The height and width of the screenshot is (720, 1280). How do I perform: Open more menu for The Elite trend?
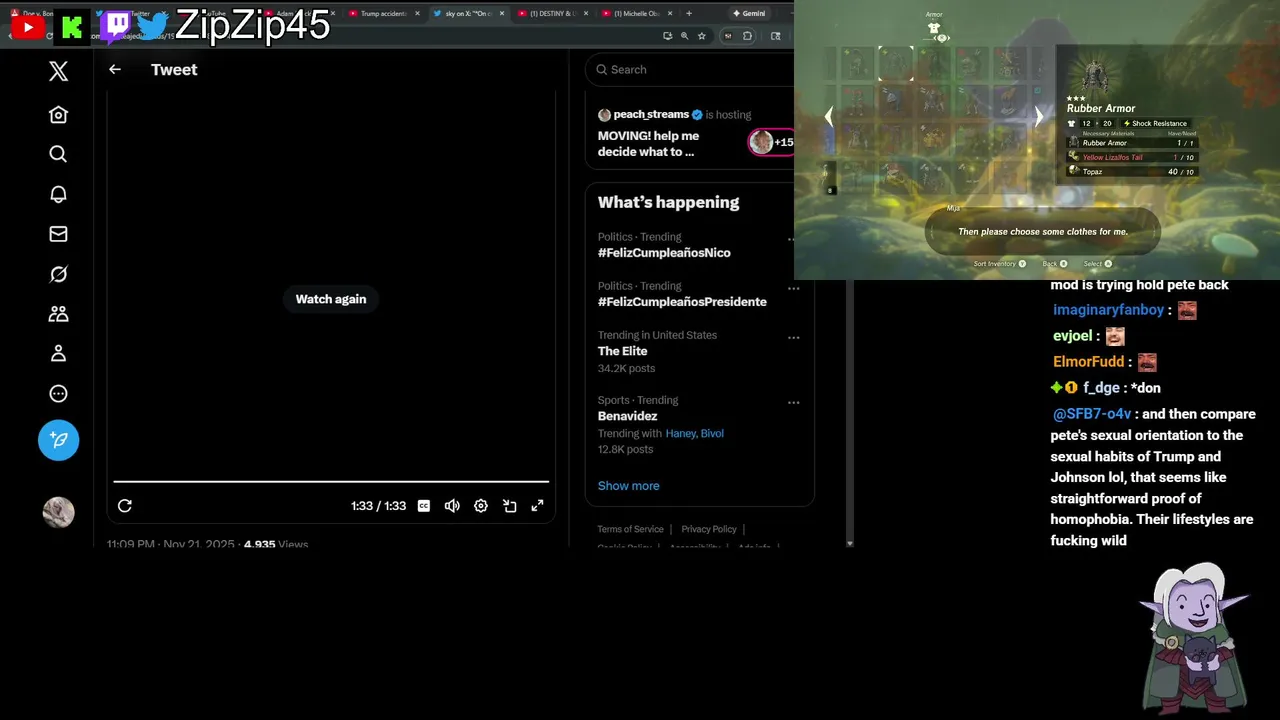tap(793, 337)
